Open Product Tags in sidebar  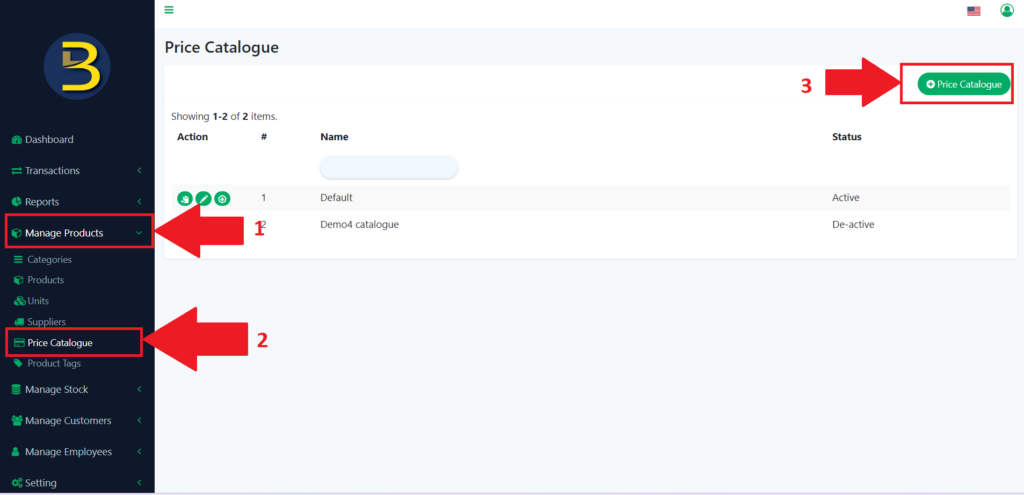54,363
